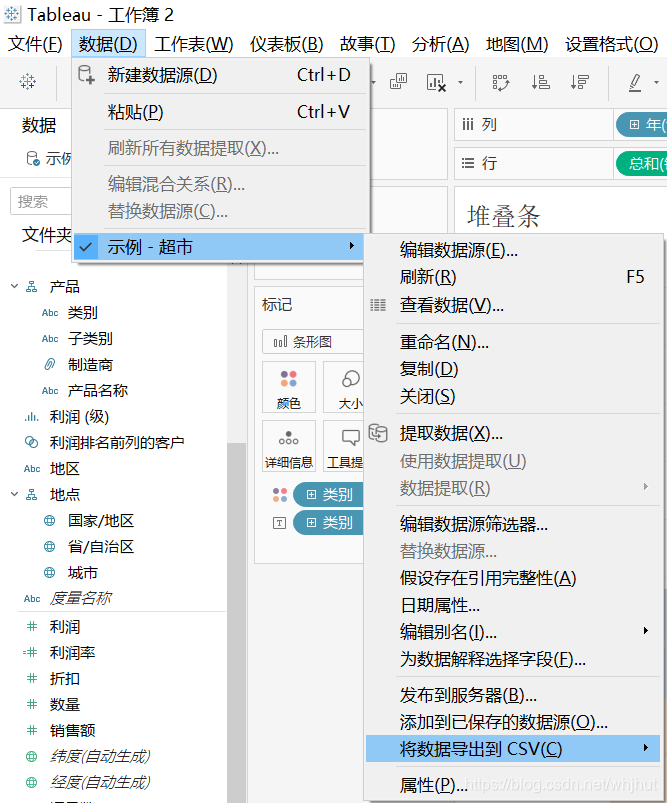Click the sort descending toolbar icon

(579, 82)
